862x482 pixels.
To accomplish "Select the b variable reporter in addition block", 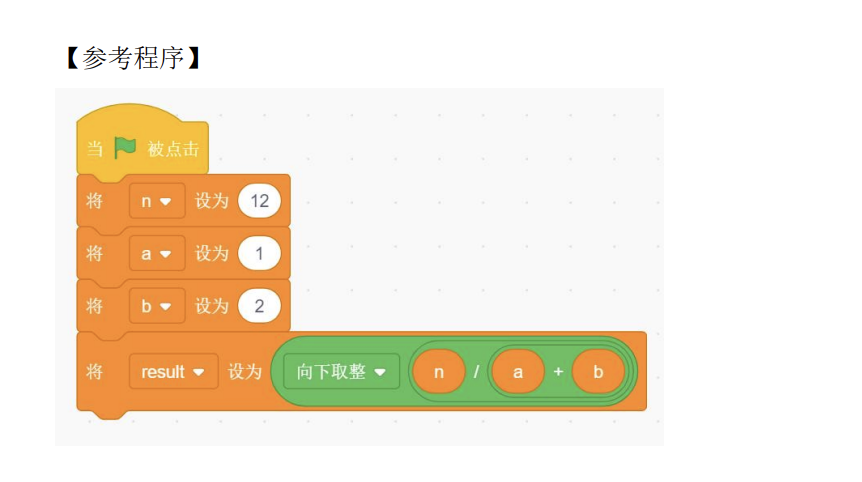I will point(598,372).
